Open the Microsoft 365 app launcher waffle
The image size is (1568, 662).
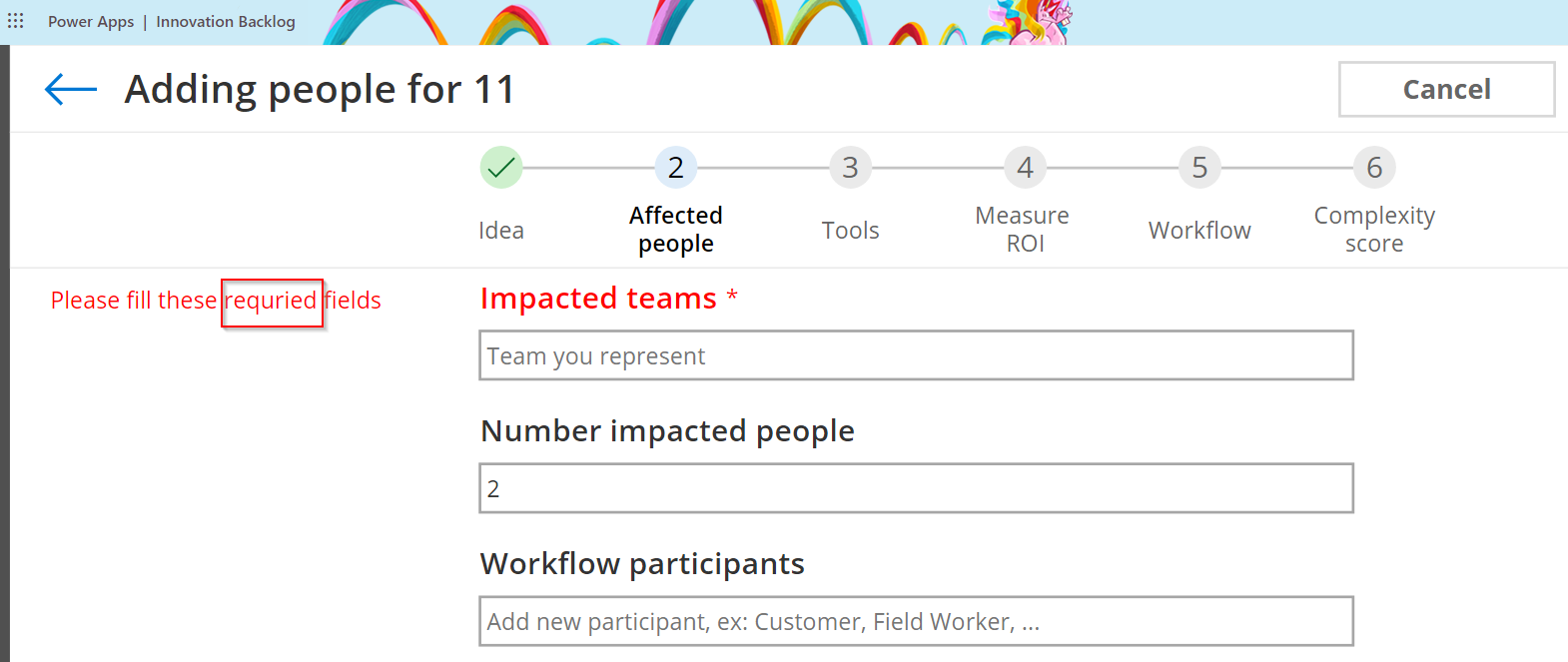pyautogui.click(x=15, y=20)
